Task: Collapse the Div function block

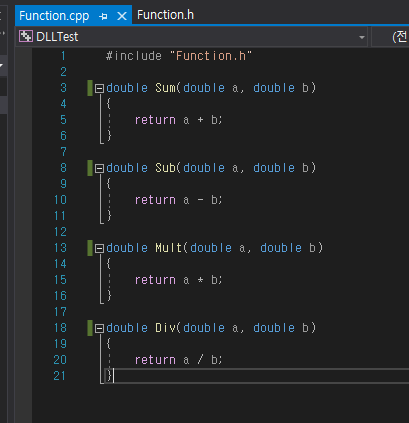Action: [x=99, y=328]
